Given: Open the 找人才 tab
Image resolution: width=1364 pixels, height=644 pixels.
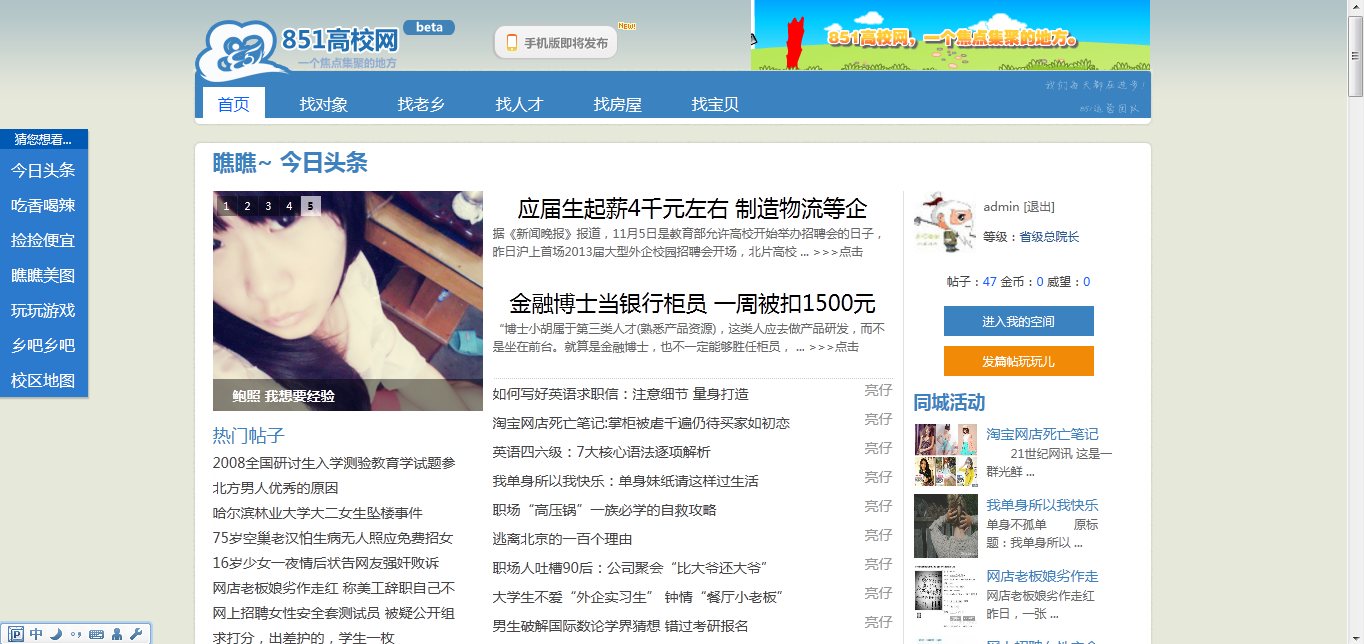Looking at the screenshot, I should (x=520, y=104).
